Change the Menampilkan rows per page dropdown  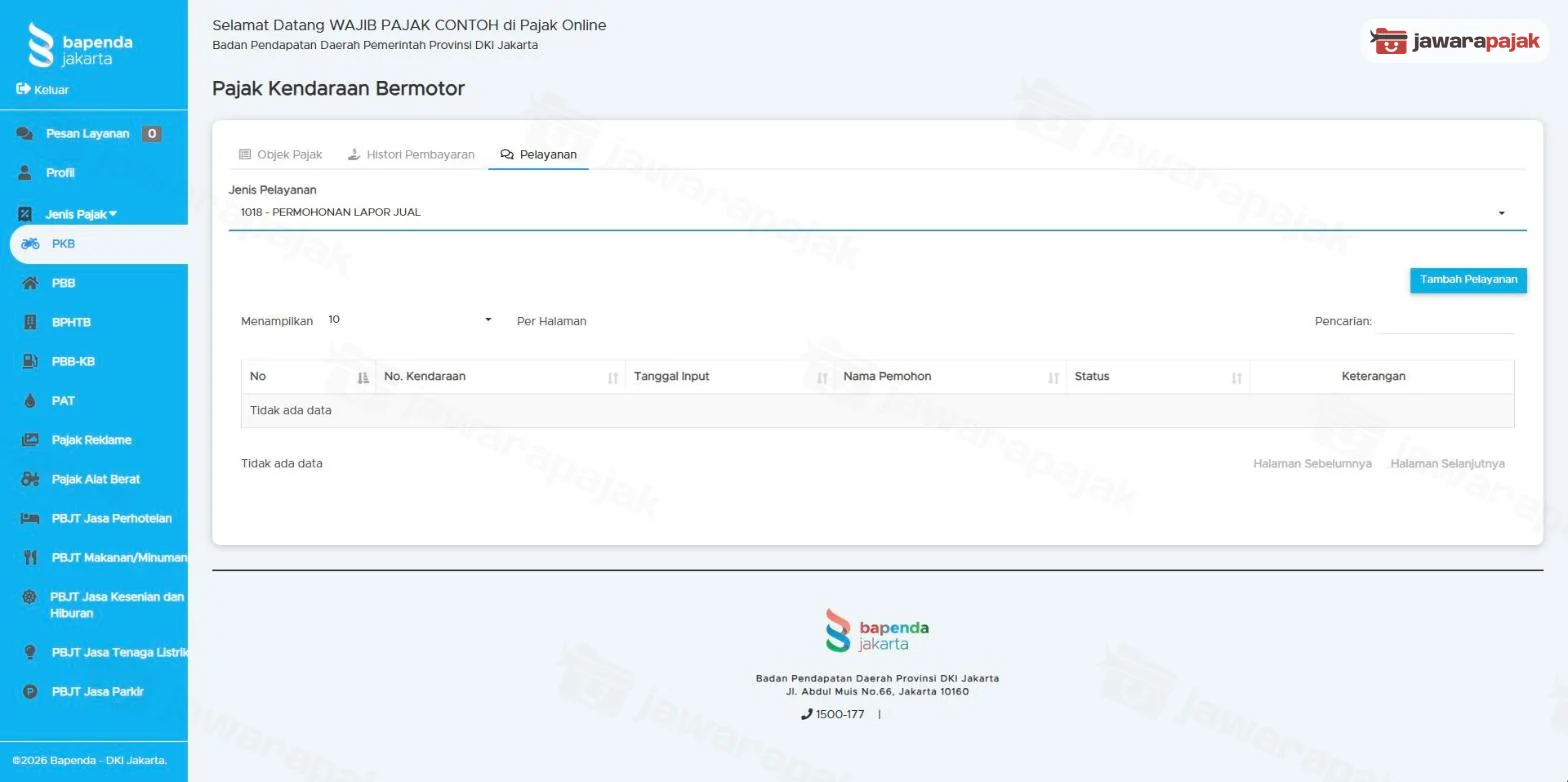tap(410, 320)
